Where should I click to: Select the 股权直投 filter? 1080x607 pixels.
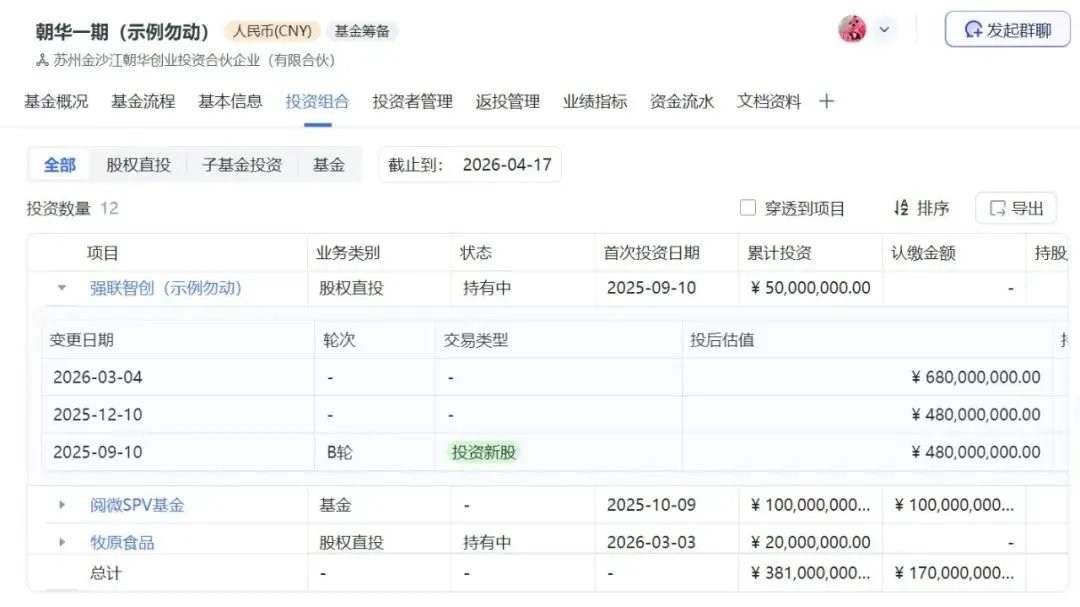(139, 164)
